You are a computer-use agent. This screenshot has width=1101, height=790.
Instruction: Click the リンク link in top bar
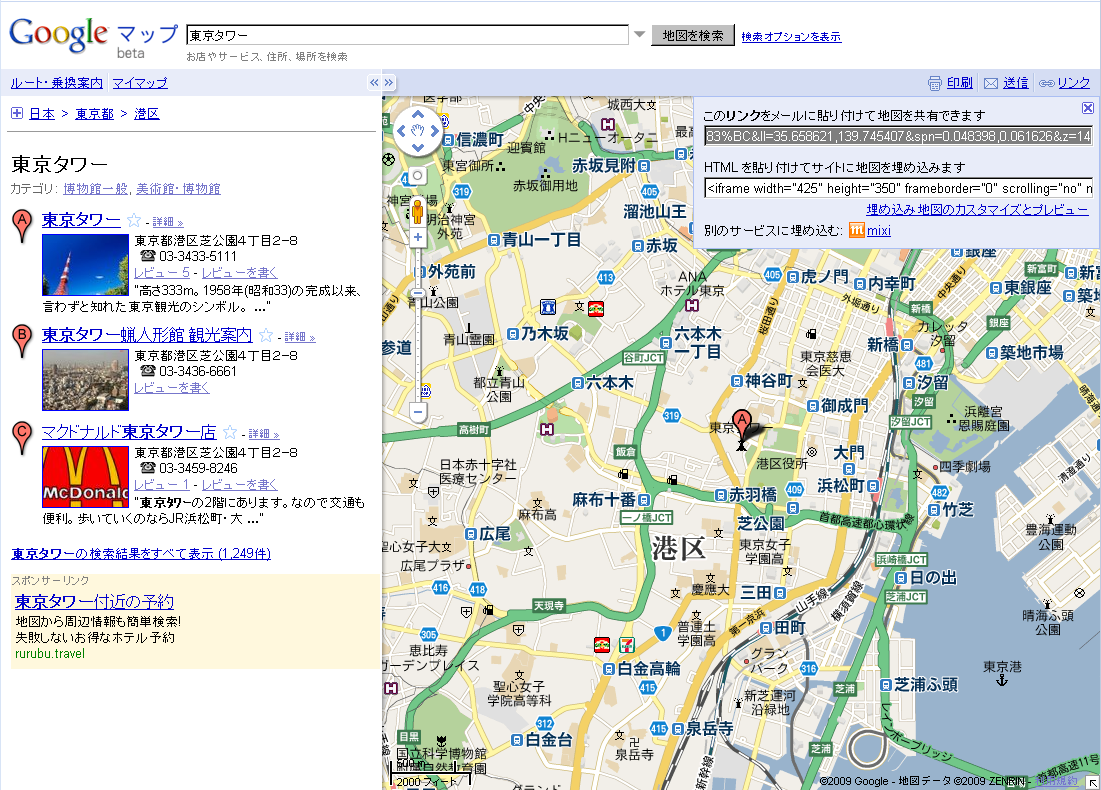pyautogui.click(x=1074, y=83)
